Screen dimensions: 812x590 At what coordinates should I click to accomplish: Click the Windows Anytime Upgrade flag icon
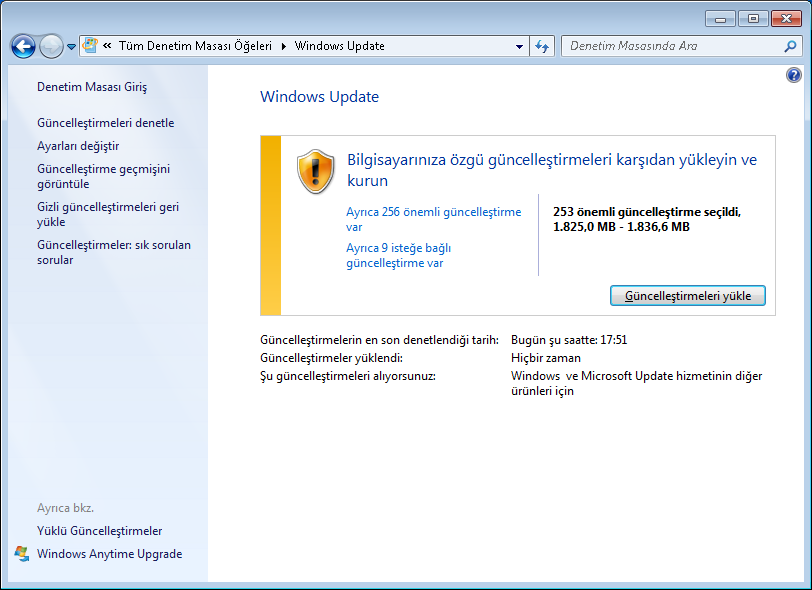[x=22, y=554]
